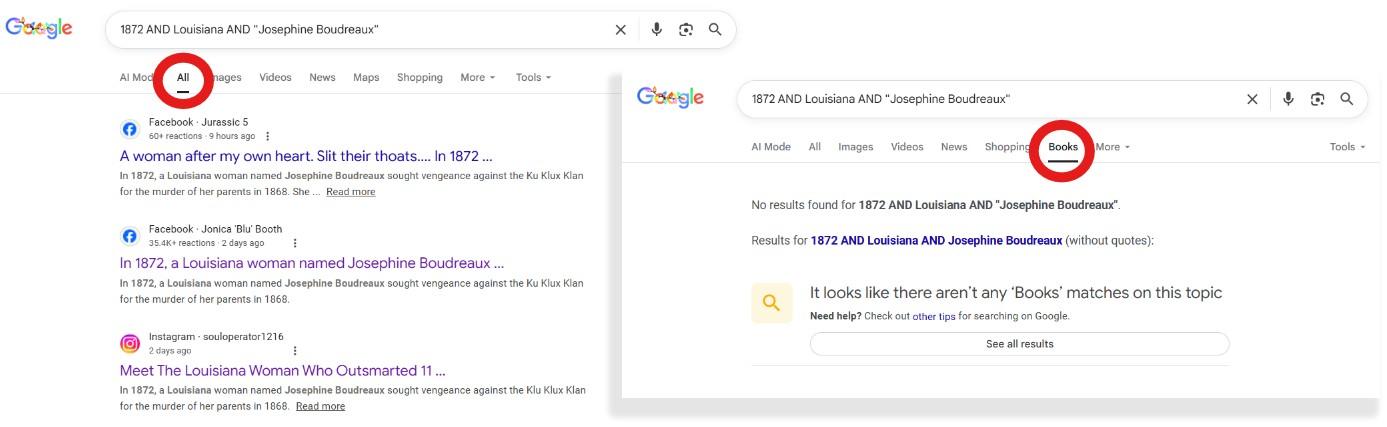Click inside the right search query input field
This screenshot has height=427, width=1387.
click(980, 99)
